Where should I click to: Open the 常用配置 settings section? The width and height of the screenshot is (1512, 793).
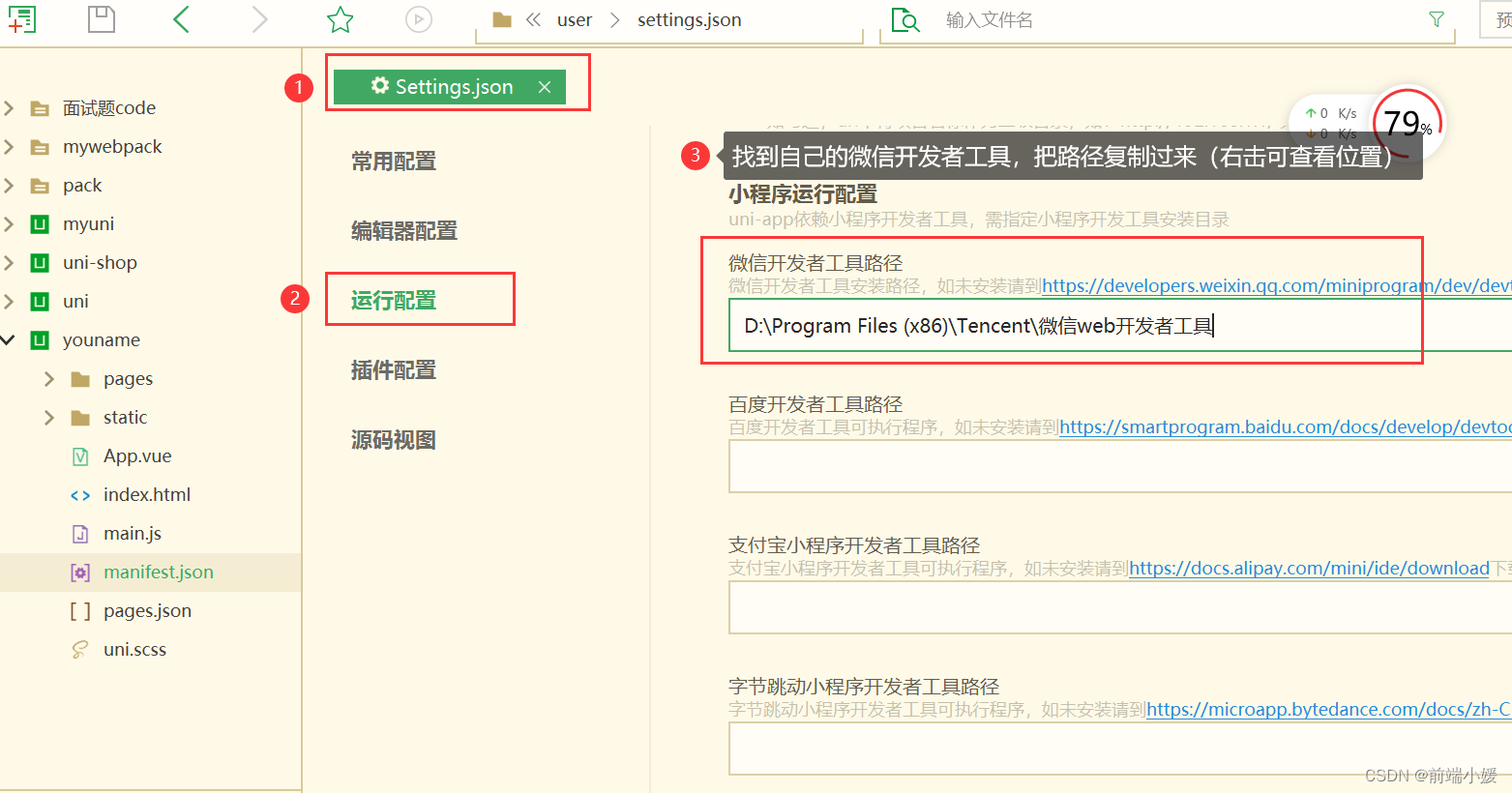coord(394,162)
